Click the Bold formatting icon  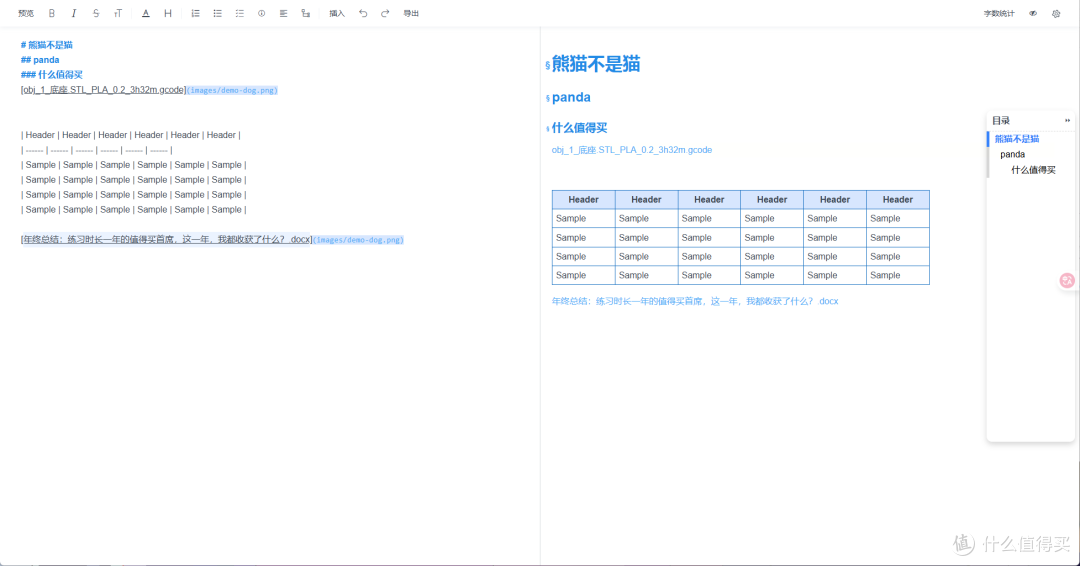pyautogui.click(x=52, y=13)
